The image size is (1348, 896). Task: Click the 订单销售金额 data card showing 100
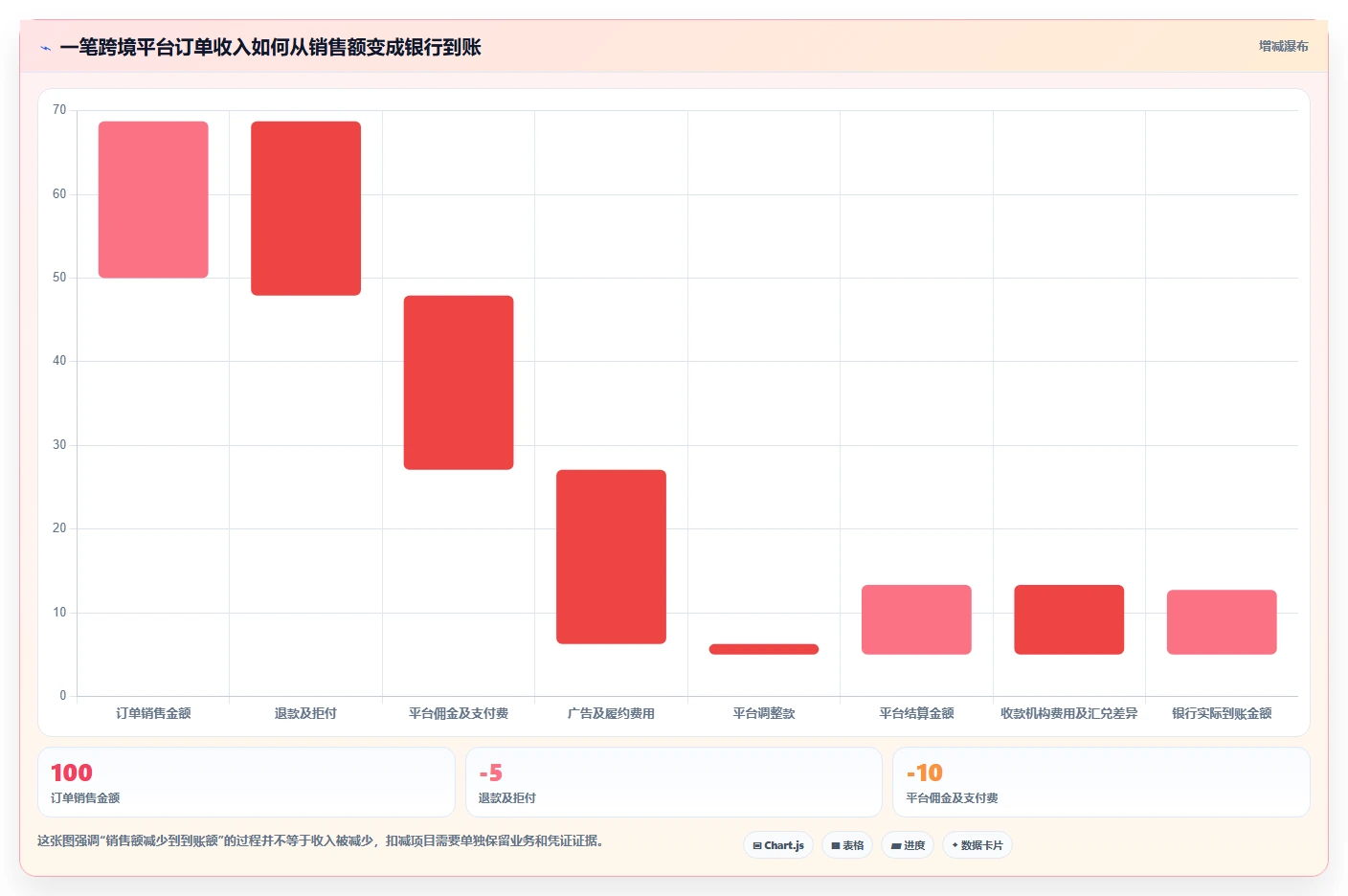[x=246, y=782]
